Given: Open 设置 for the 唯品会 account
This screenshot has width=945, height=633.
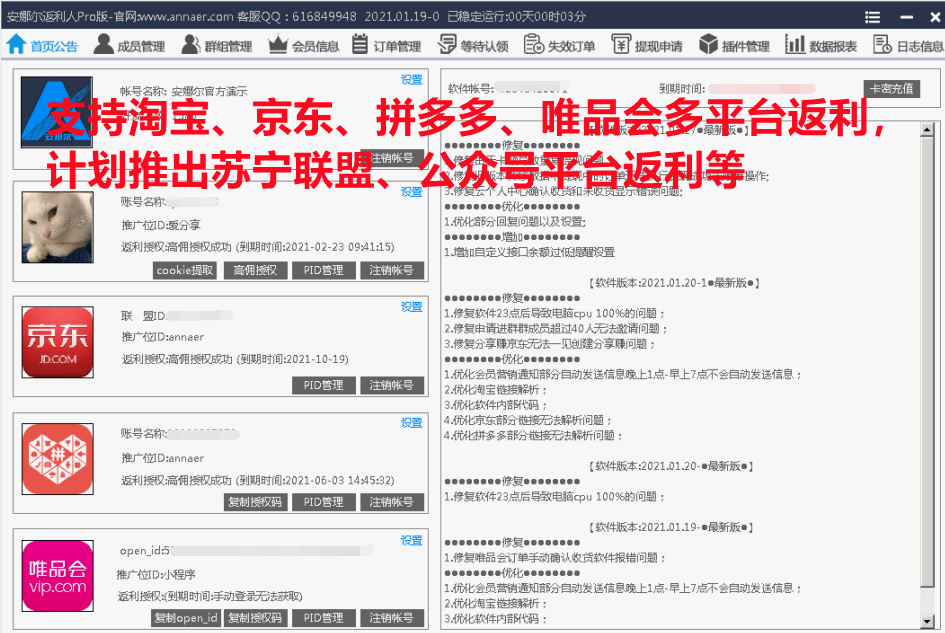Looking at the screenshot, I should 412,541.
